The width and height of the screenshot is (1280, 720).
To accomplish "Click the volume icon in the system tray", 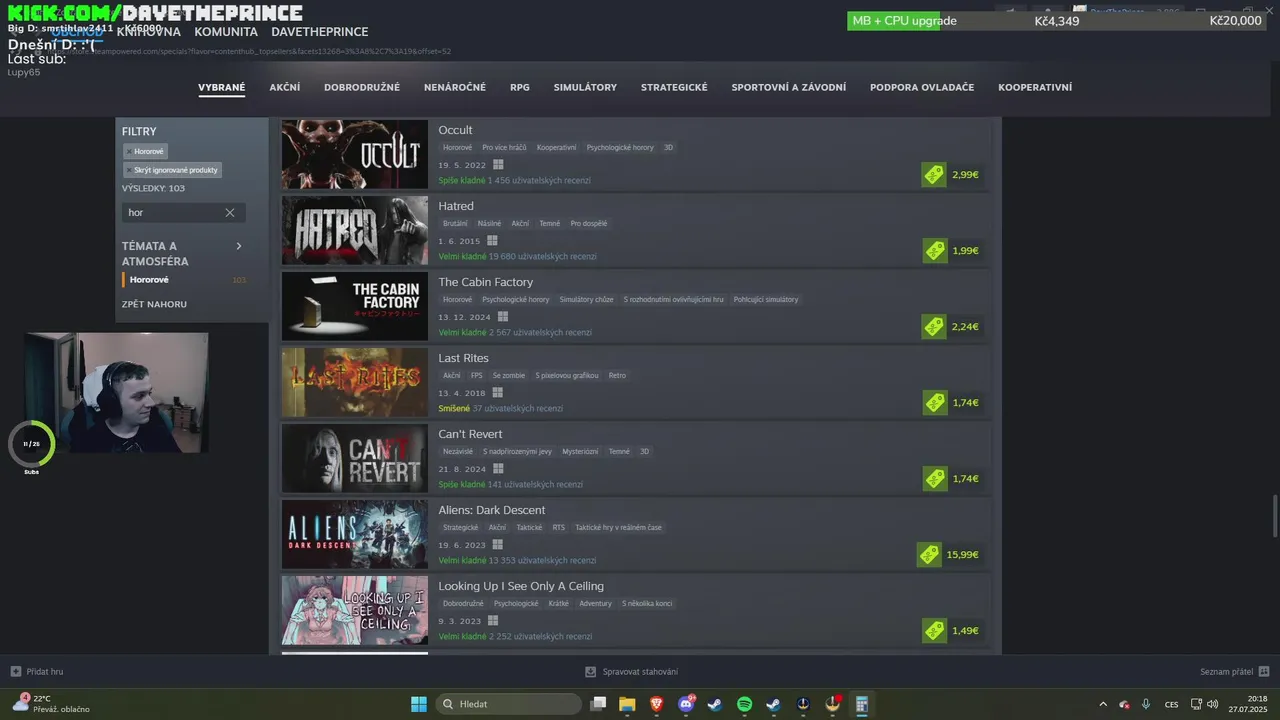I will (1213, 704).
